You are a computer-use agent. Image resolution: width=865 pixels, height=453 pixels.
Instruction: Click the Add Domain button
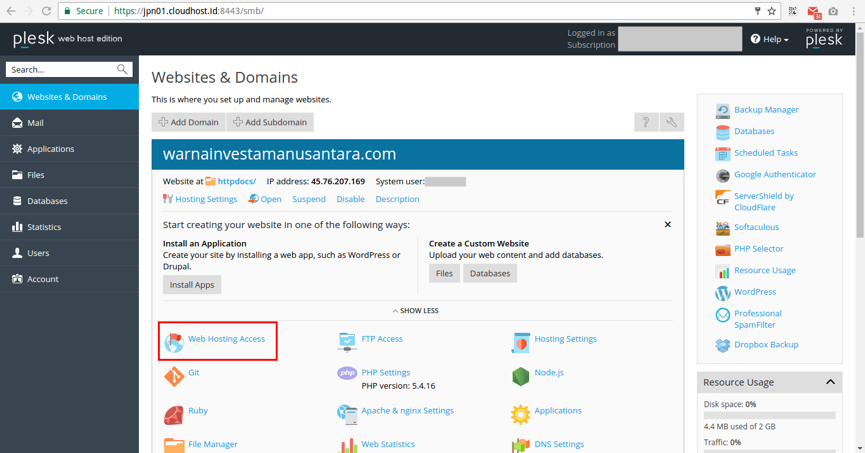coord(188,122)
